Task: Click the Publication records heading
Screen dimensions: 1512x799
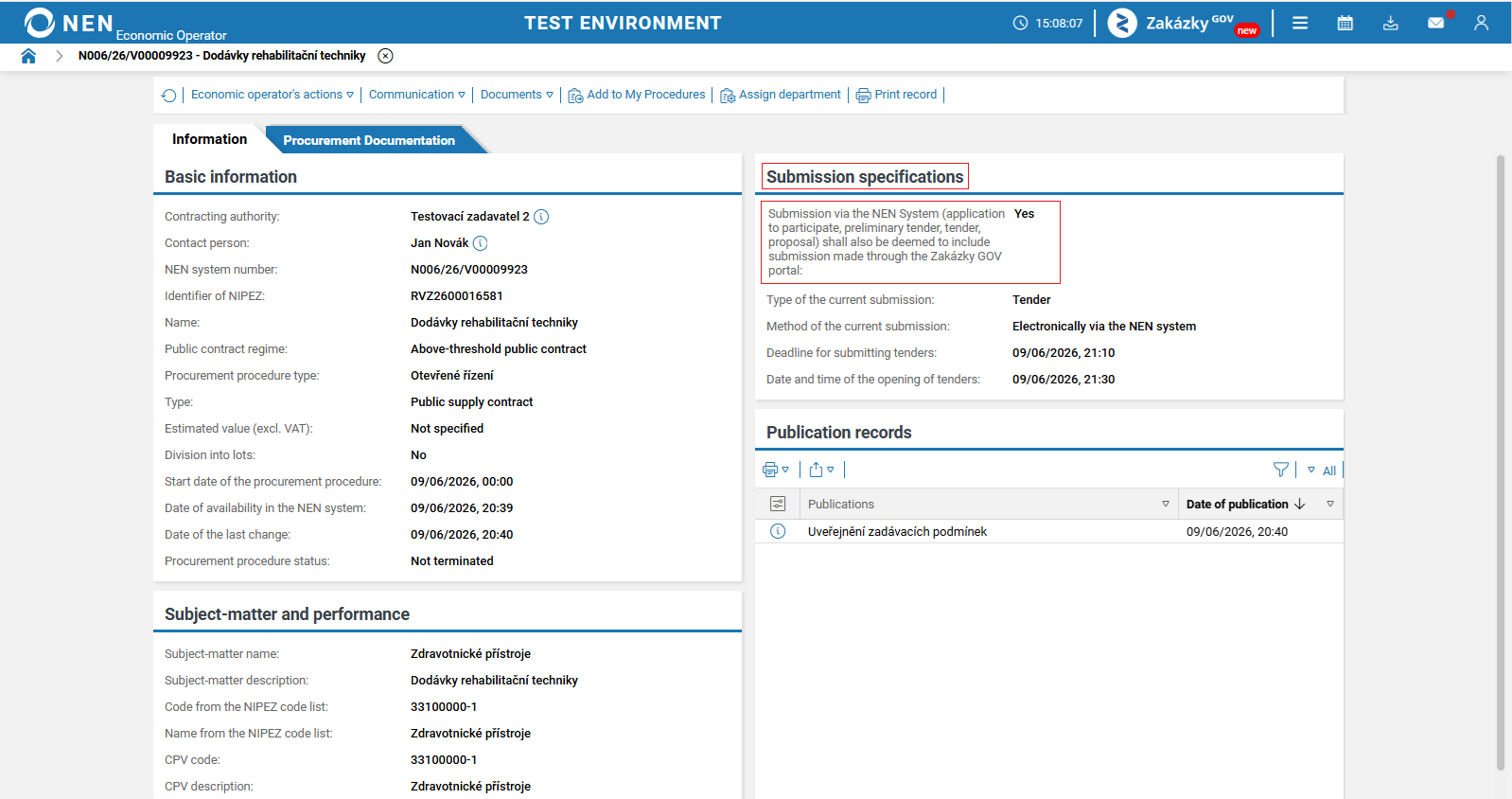Action: 839,433
